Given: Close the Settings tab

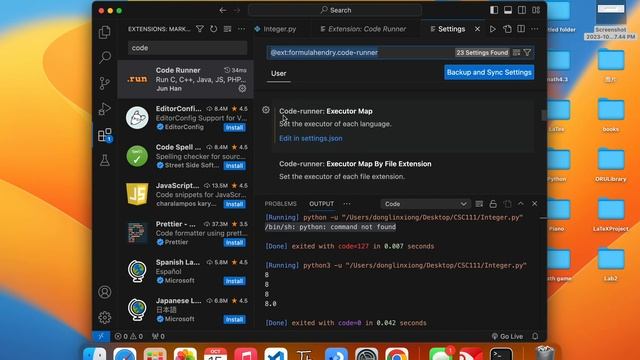Looking at the screenshot, I should pyautogui.click(x=477, y=29).
